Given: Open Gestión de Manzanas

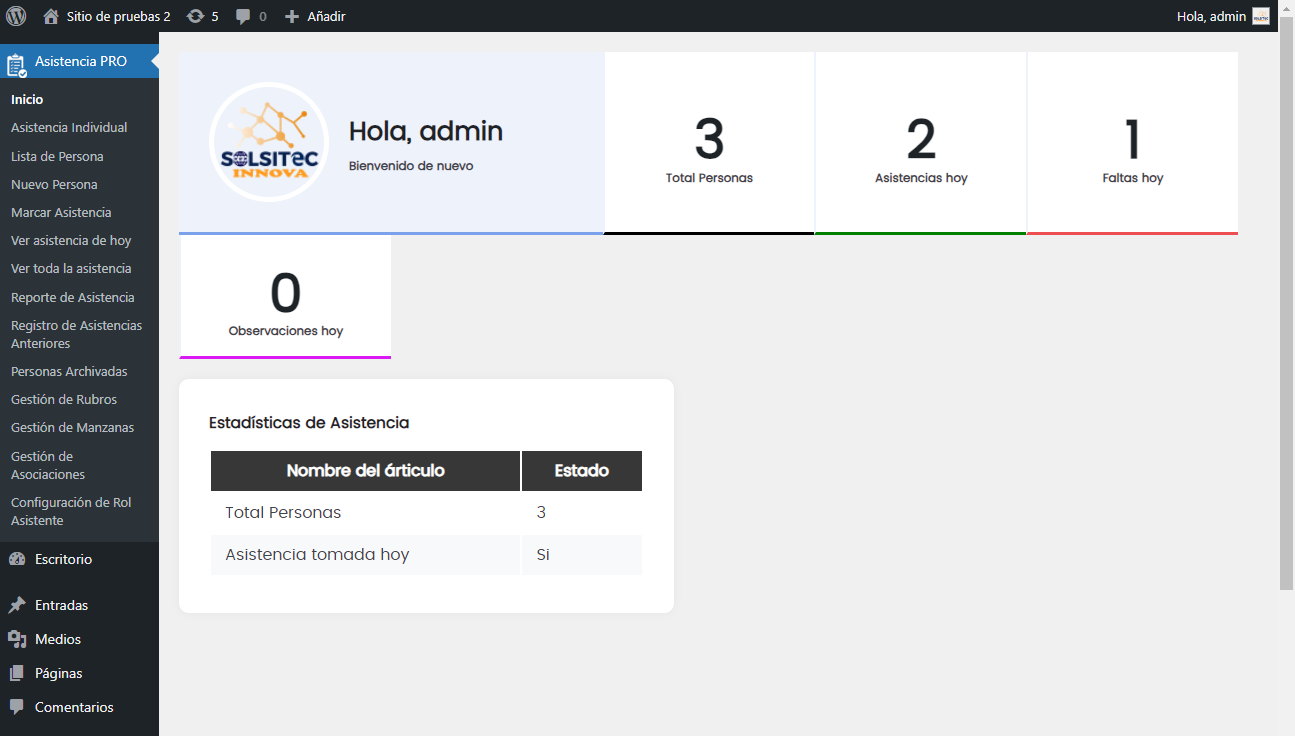Looking at the screenshot, I should pos(72,428).
